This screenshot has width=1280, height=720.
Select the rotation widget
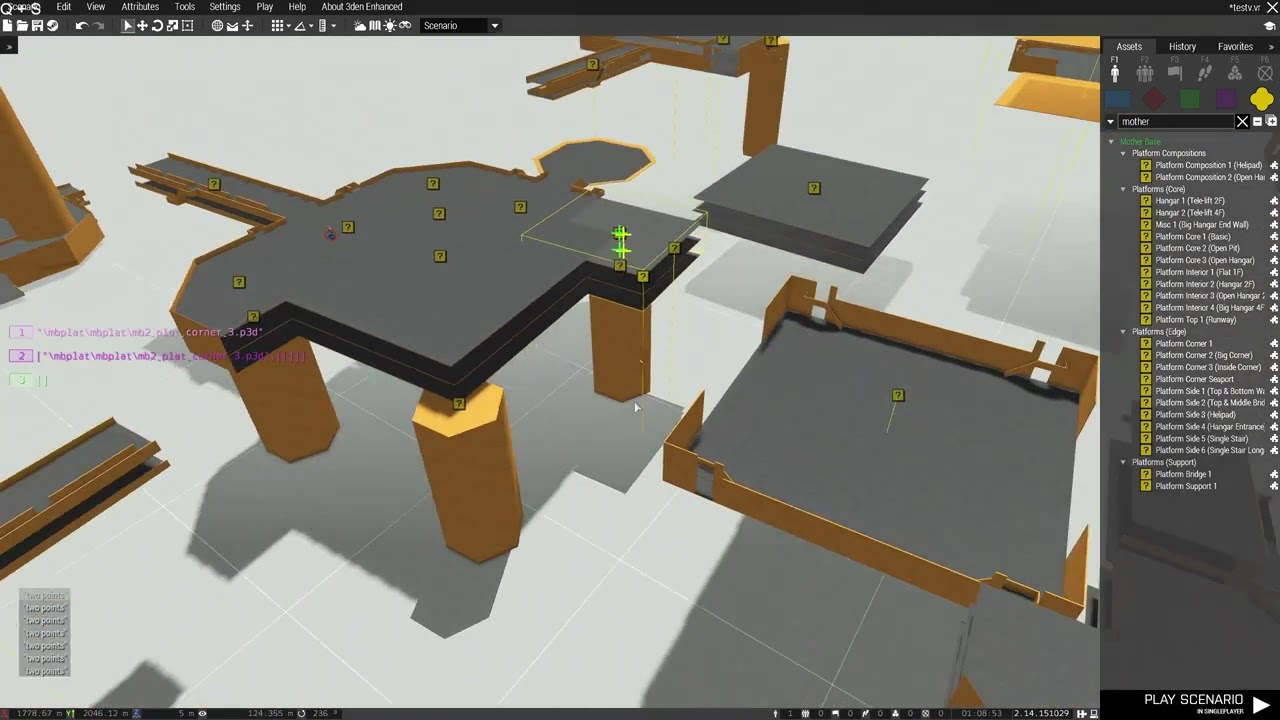(x=157, y=26)
